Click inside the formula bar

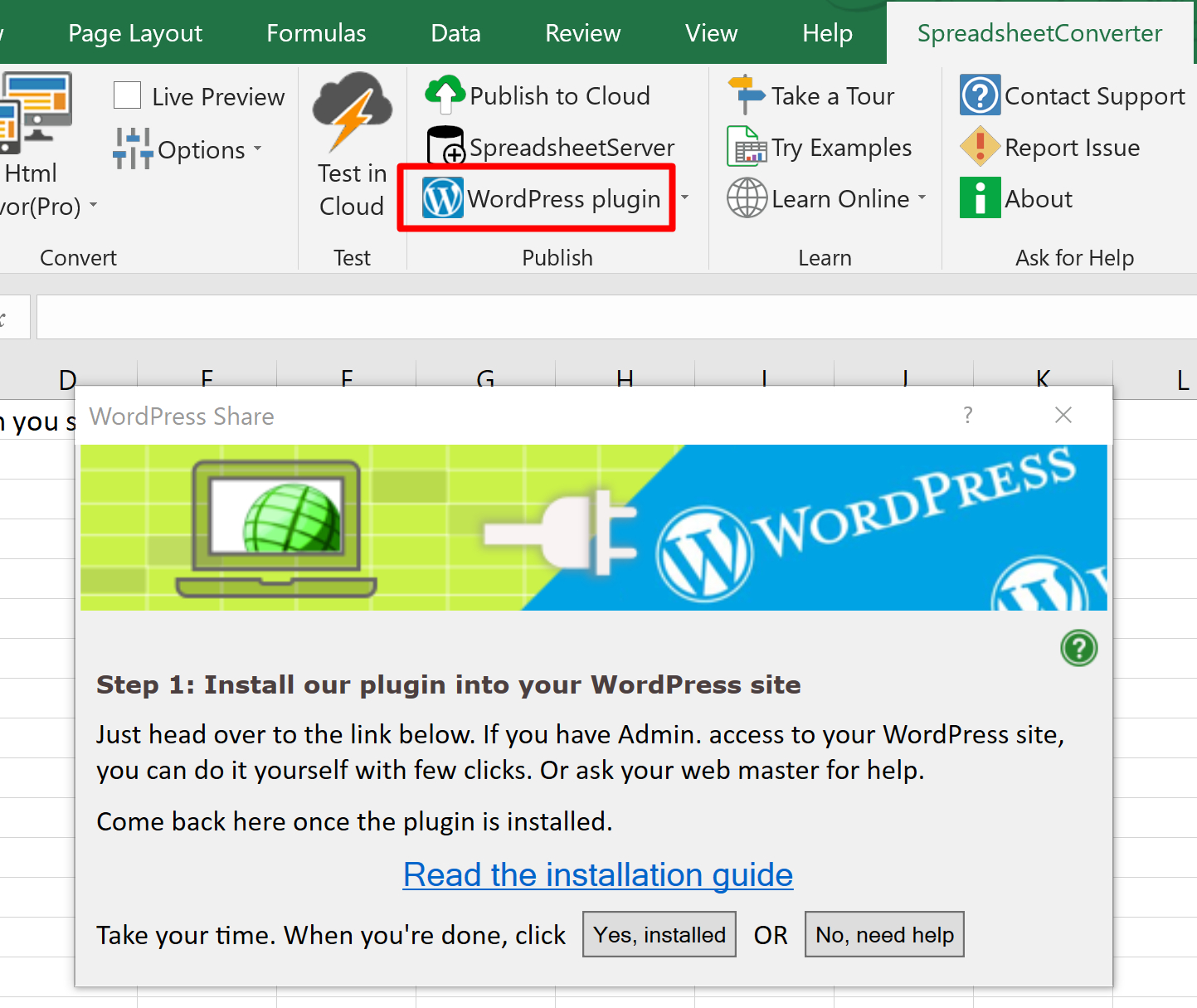pos(581,316)
